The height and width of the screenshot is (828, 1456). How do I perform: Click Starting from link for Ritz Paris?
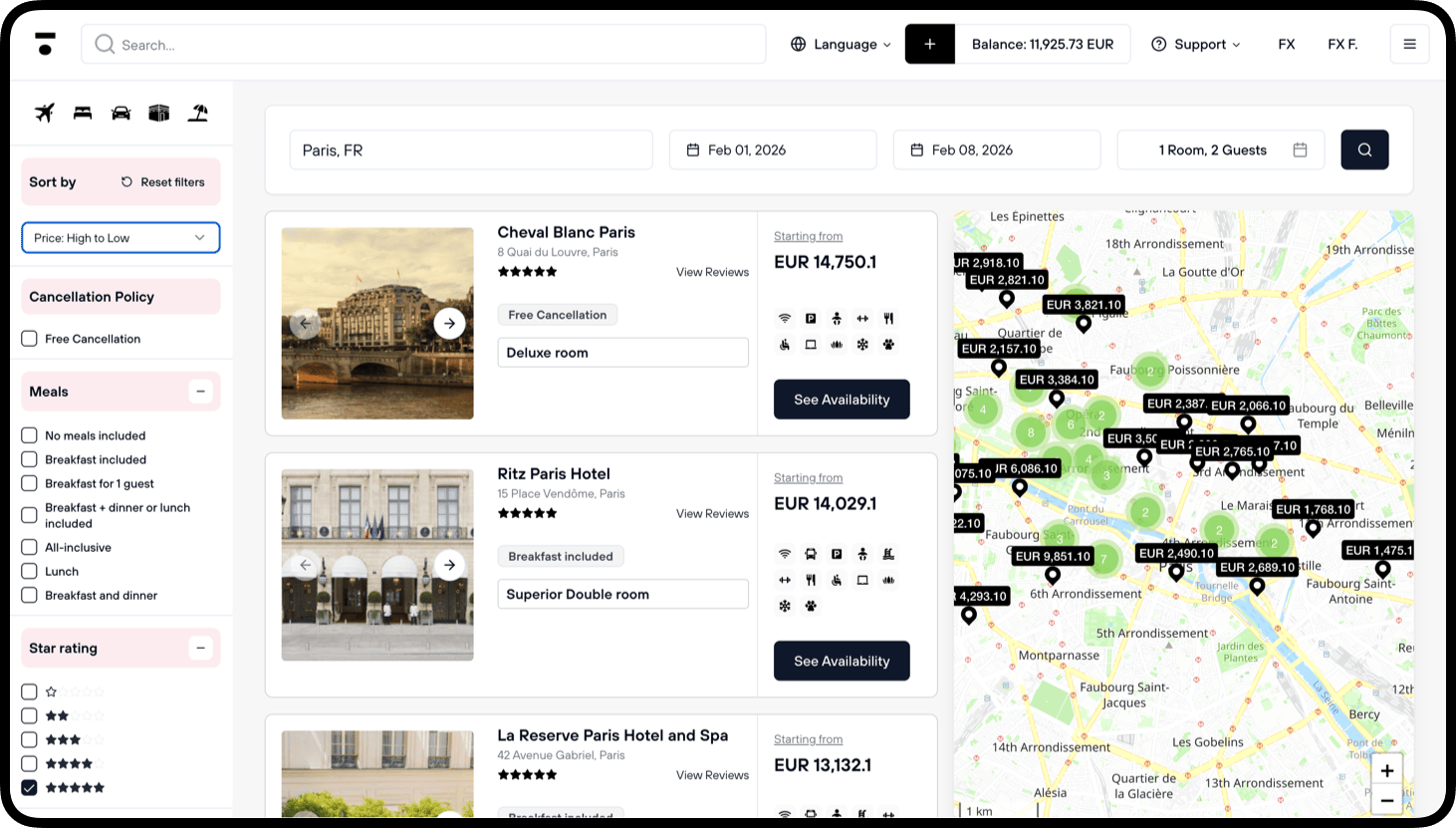[808, 478]
